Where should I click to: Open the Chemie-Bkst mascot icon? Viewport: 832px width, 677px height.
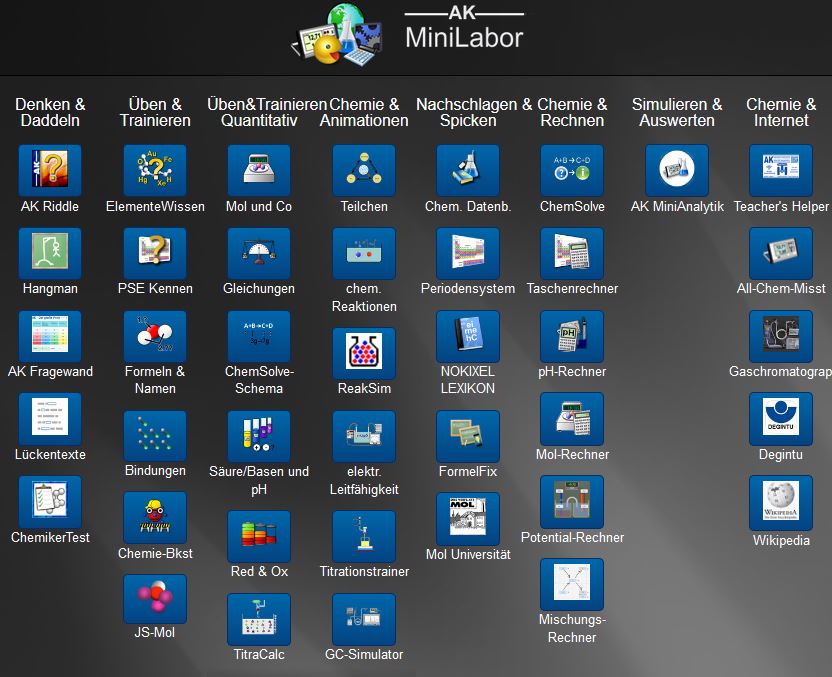click(x=155, y=517)
